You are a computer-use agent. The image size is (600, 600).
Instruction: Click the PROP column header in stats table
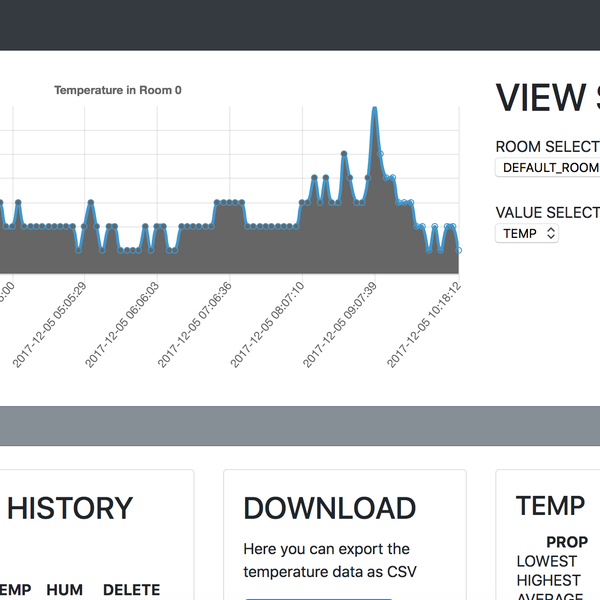[x=567, y=542]
